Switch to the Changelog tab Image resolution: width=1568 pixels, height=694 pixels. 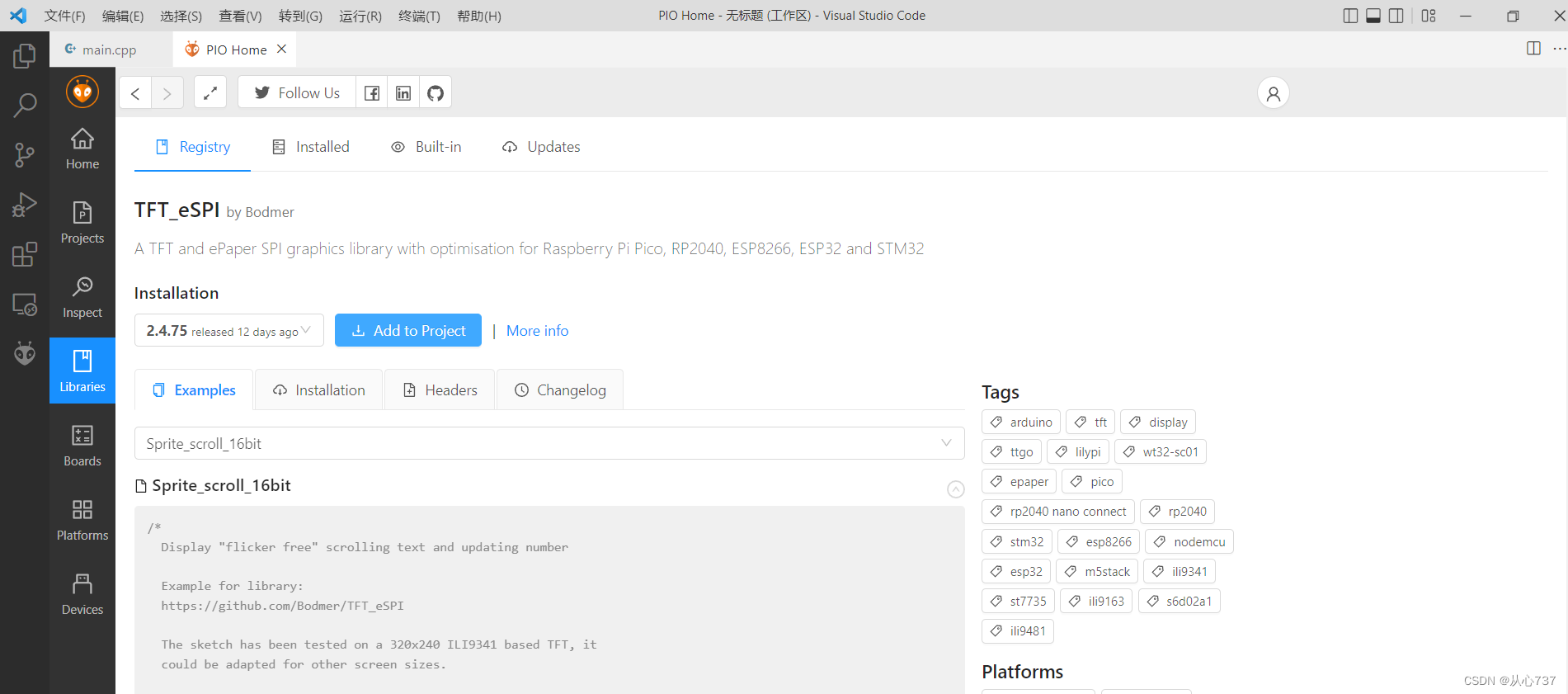tap(560, 389)
